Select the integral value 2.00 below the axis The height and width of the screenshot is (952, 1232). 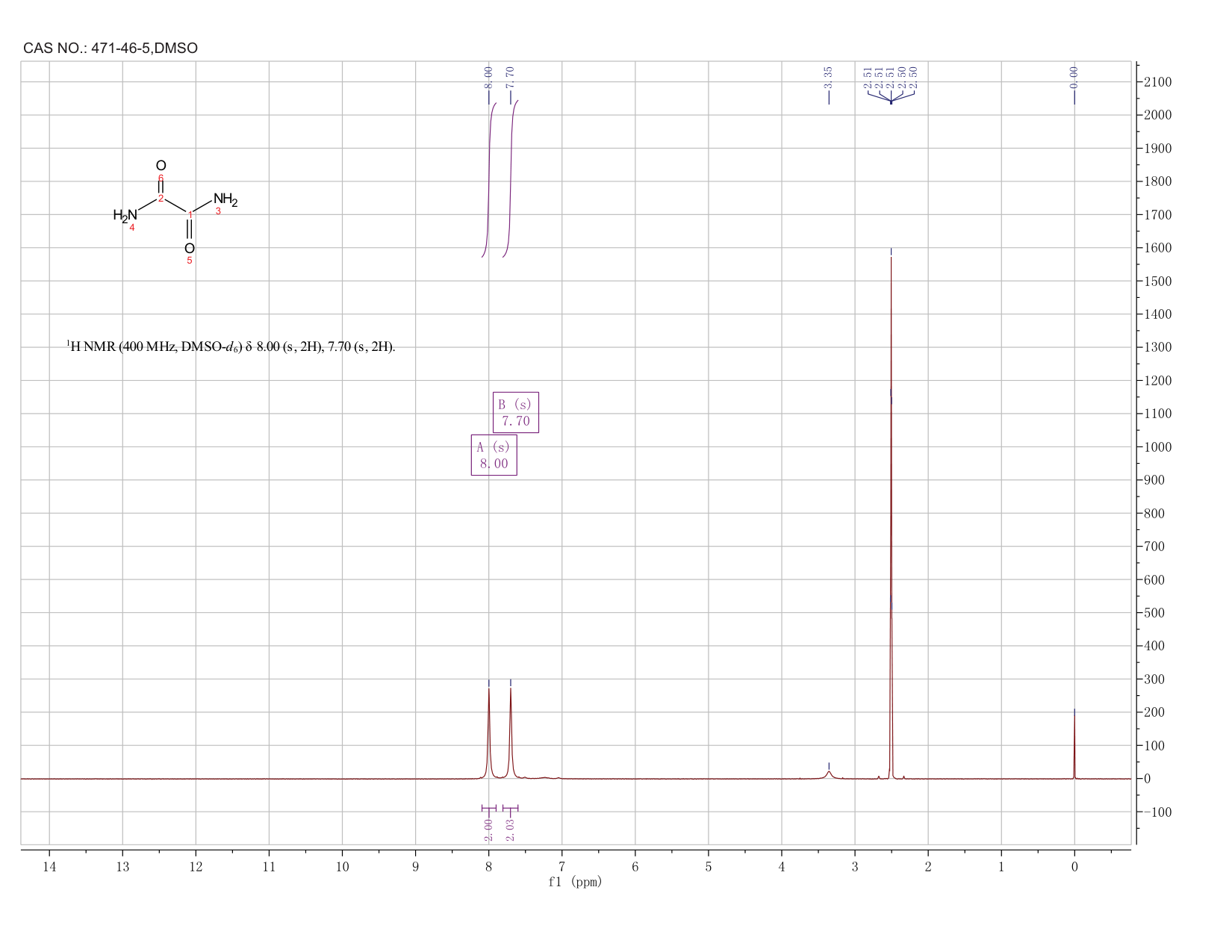coord(489,830)
